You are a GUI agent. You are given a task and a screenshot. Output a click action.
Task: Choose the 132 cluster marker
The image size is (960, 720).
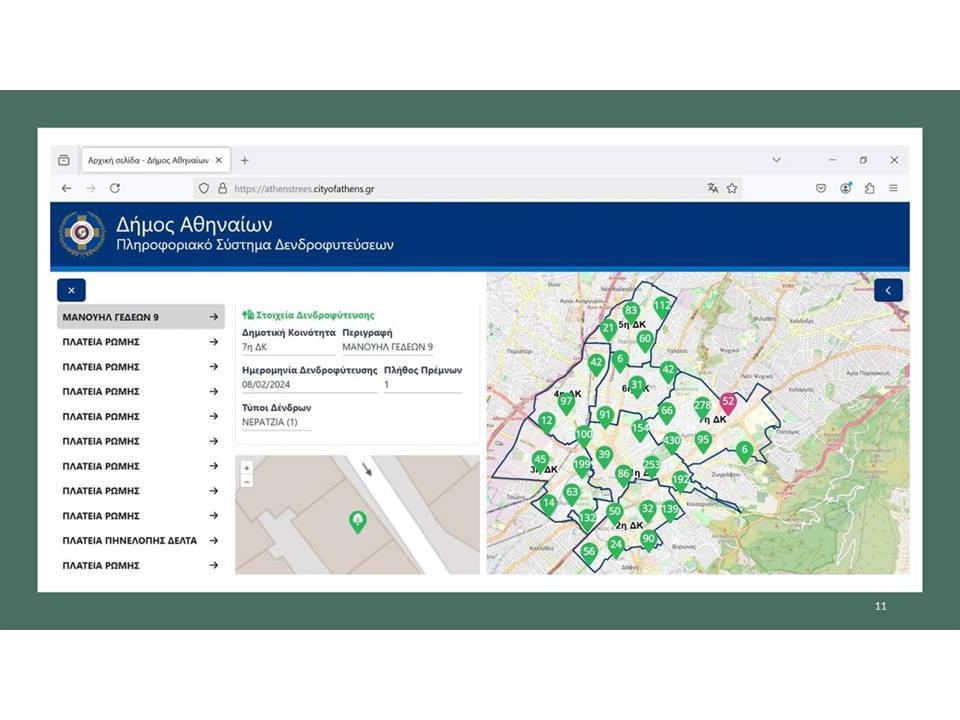pos(587,520)
